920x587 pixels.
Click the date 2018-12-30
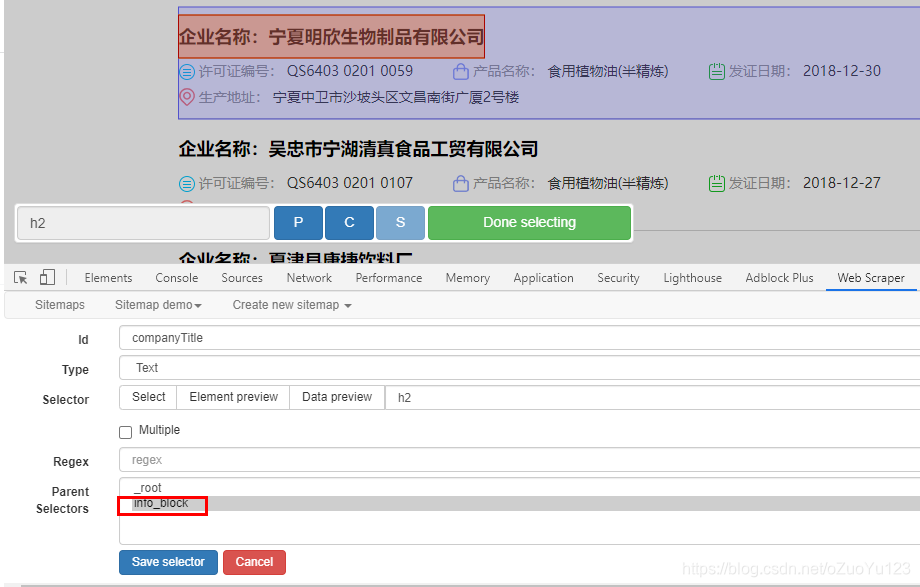pos(841,71)
